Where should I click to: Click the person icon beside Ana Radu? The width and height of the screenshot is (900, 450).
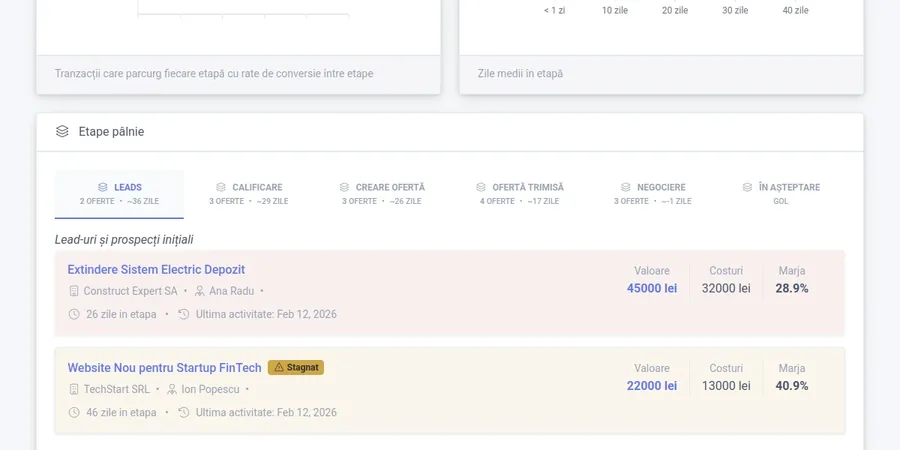(200, 291)
